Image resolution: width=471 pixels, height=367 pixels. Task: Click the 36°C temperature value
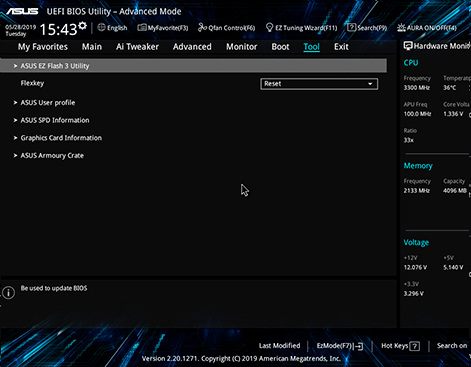tap(449, 88)
